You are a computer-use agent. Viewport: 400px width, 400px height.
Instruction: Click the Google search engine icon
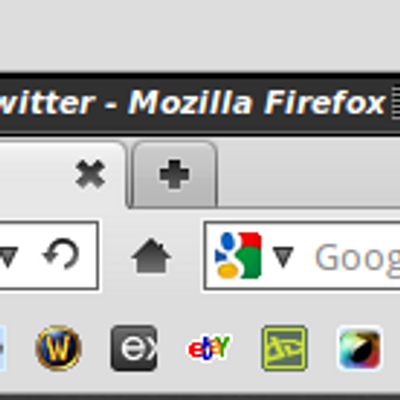click(238, 255)
